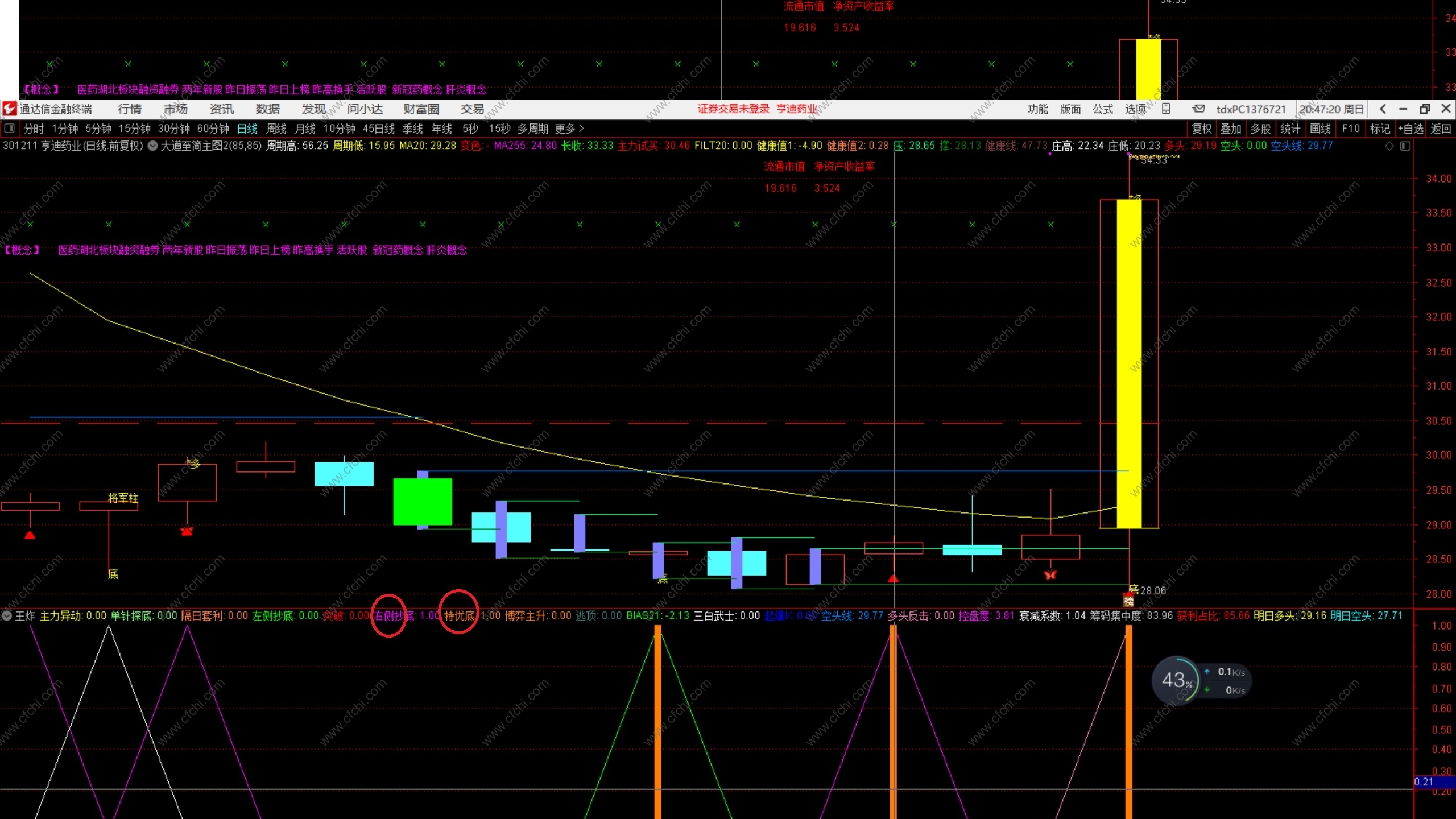Open the mail envelope icon

pos(1198,109)
